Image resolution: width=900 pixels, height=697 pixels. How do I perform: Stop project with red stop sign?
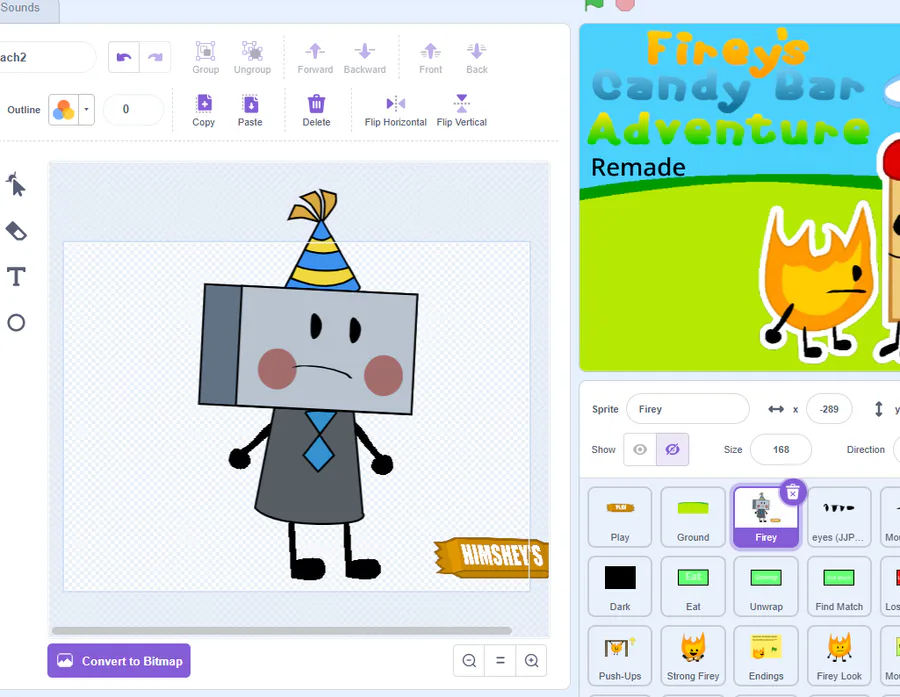625,4
